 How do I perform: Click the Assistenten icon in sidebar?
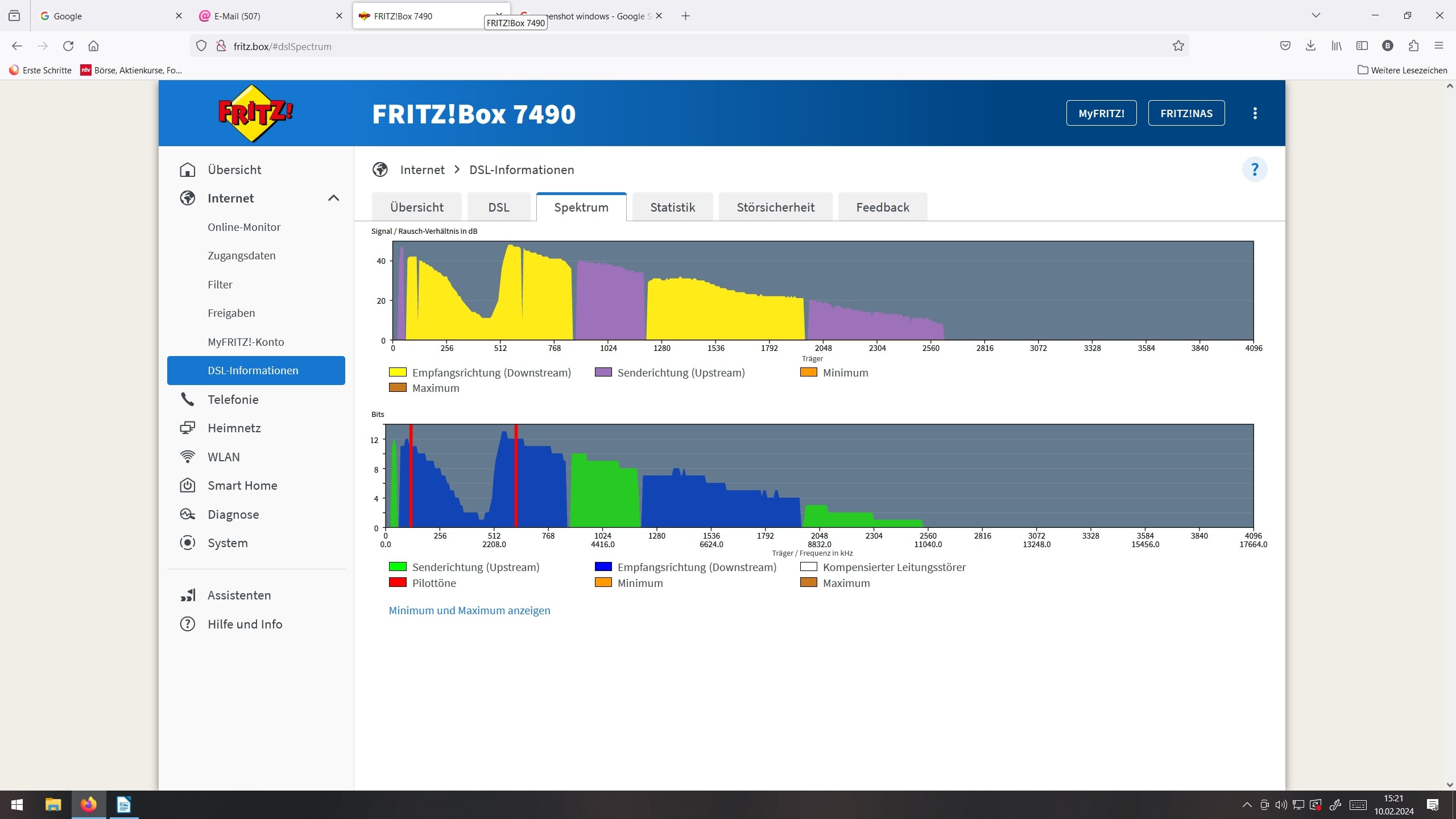tap(187, 595)
